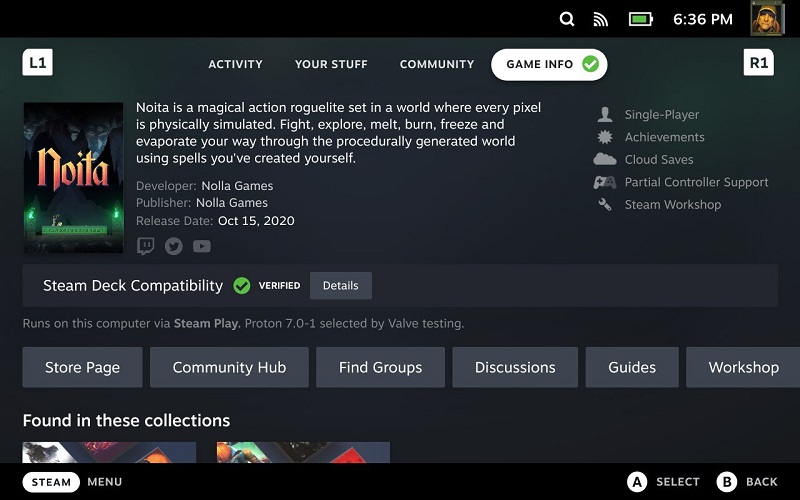Select the Single-Player feature label

tap(662, 115)
